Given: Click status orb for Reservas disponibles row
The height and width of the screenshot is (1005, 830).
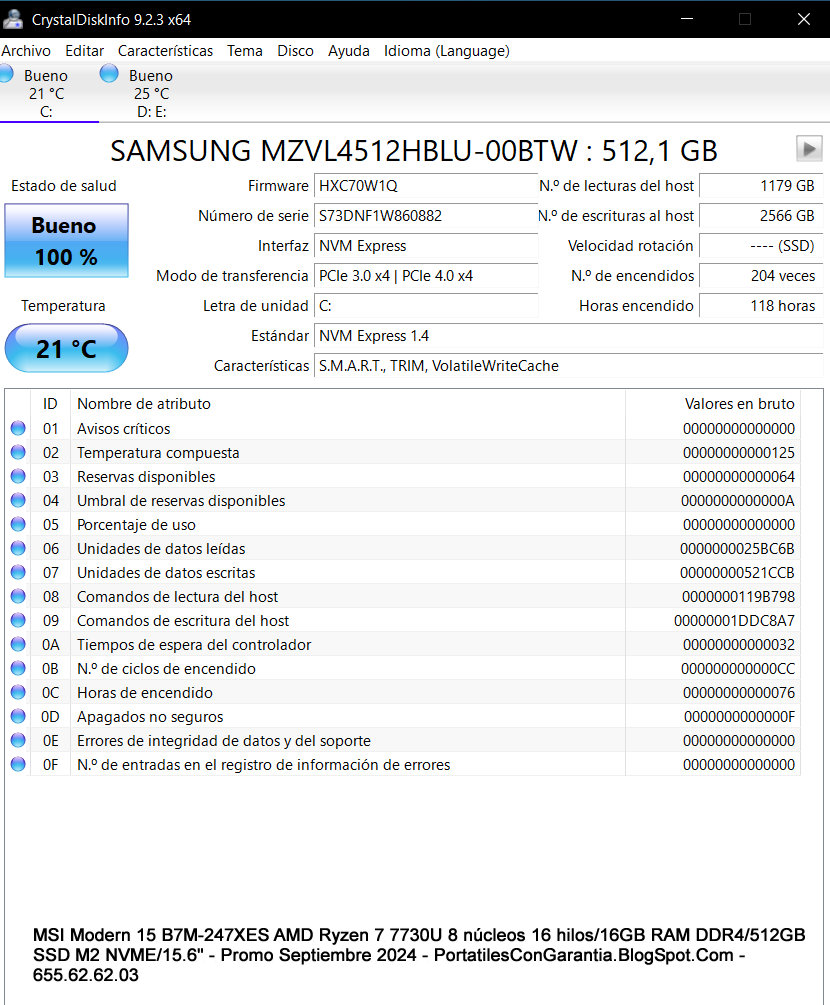Looking at the screenshot, I should point(18,476).
